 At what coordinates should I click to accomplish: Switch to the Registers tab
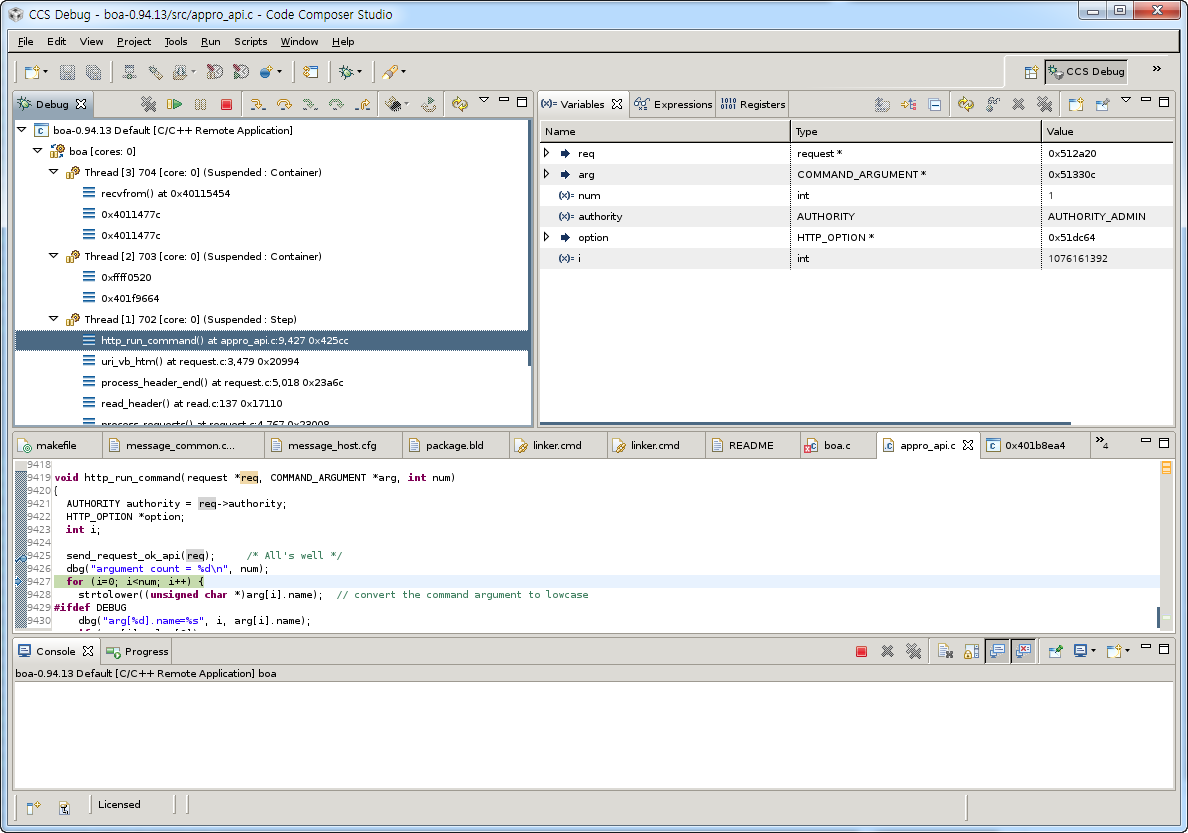point(752,104)
